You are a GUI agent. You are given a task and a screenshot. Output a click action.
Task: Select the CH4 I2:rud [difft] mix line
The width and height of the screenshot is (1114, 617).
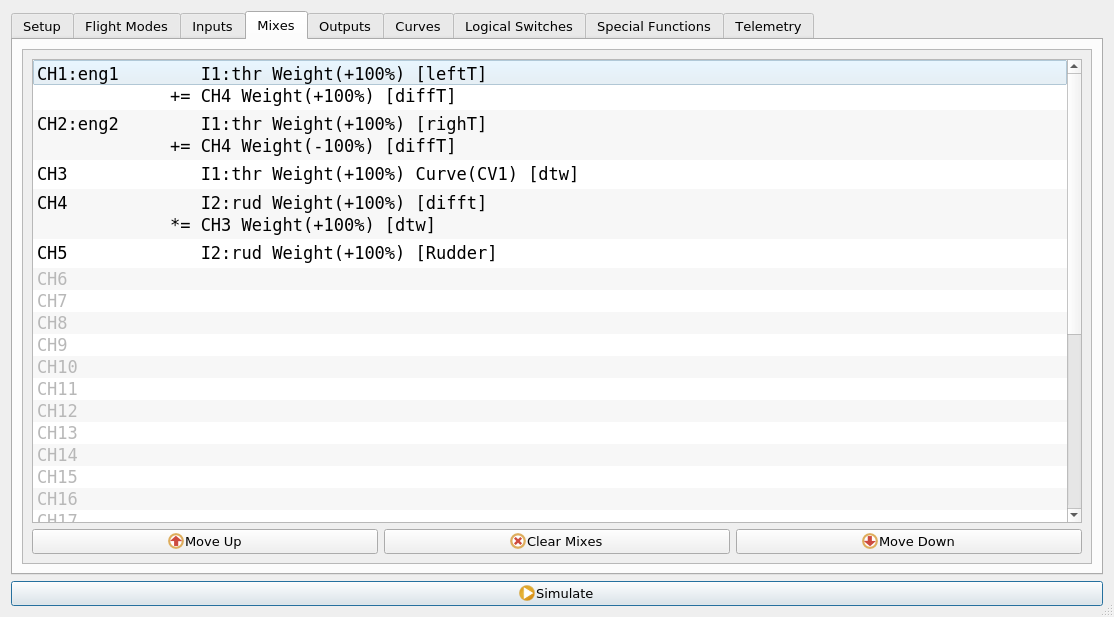[x=550, y=203]
